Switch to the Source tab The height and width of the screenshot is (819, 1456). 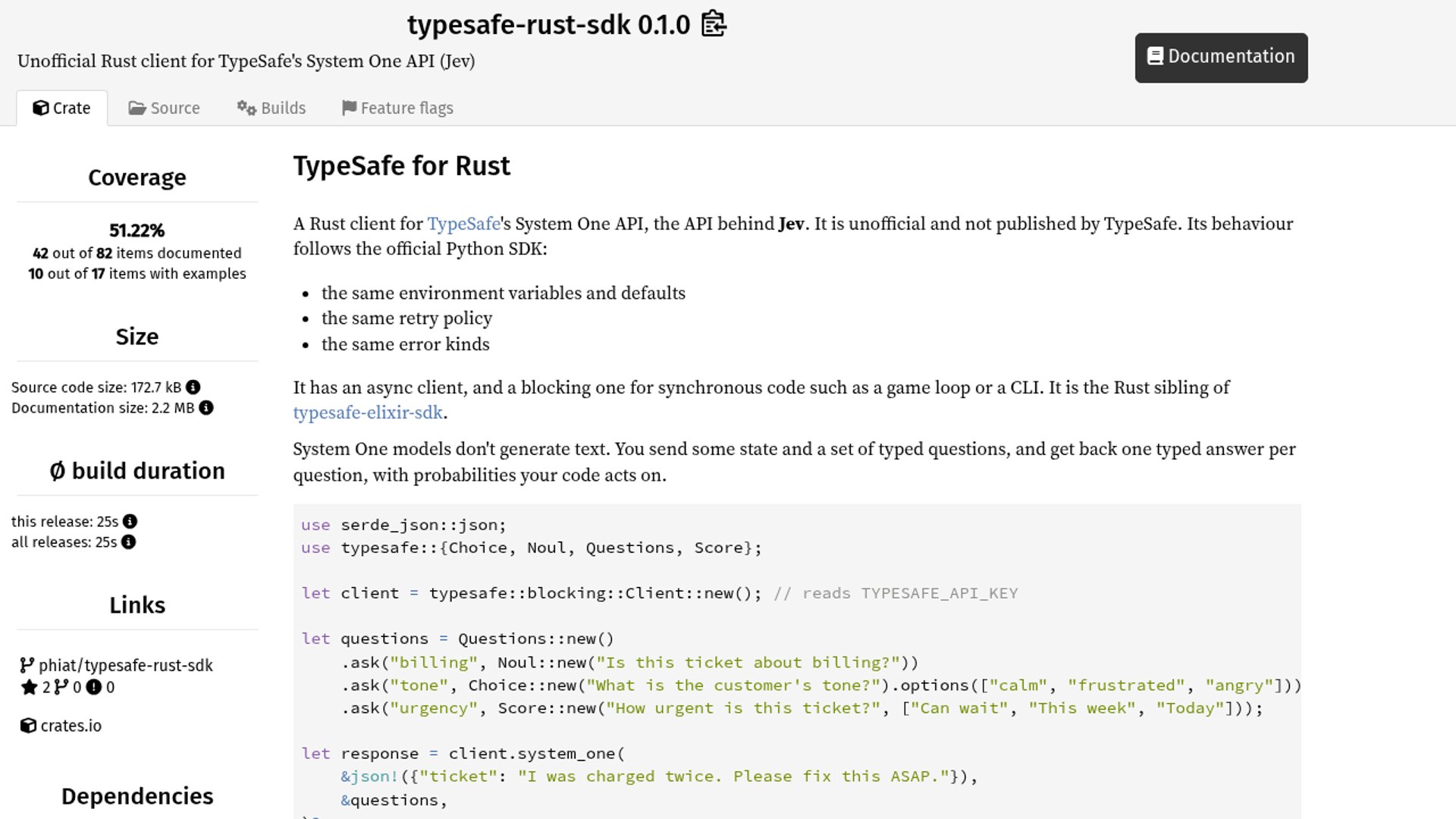point(165,108)
